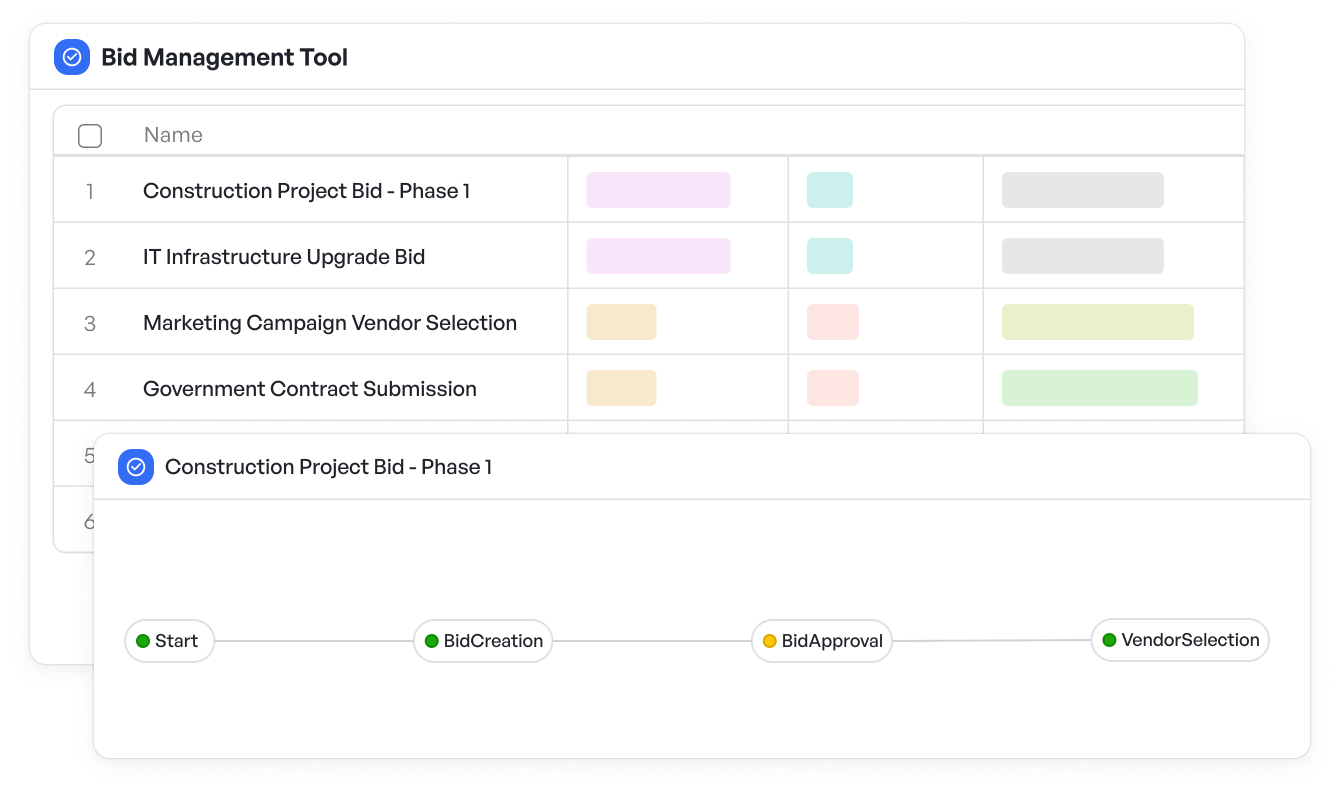Click the green tag in Government Contract row
Screen dimensions: 1338x791
(1100, 388)
